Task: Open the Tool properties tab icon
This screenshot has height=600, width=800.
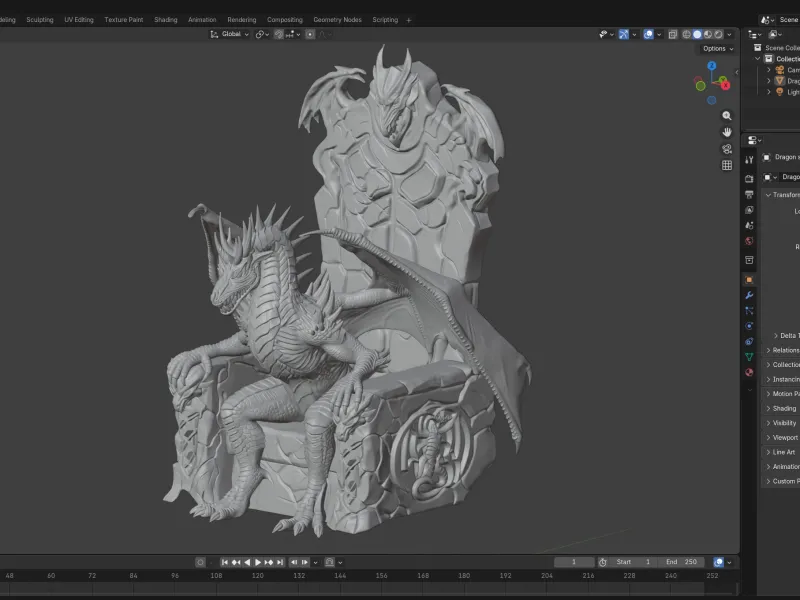Action: click(x=749, y=160)
